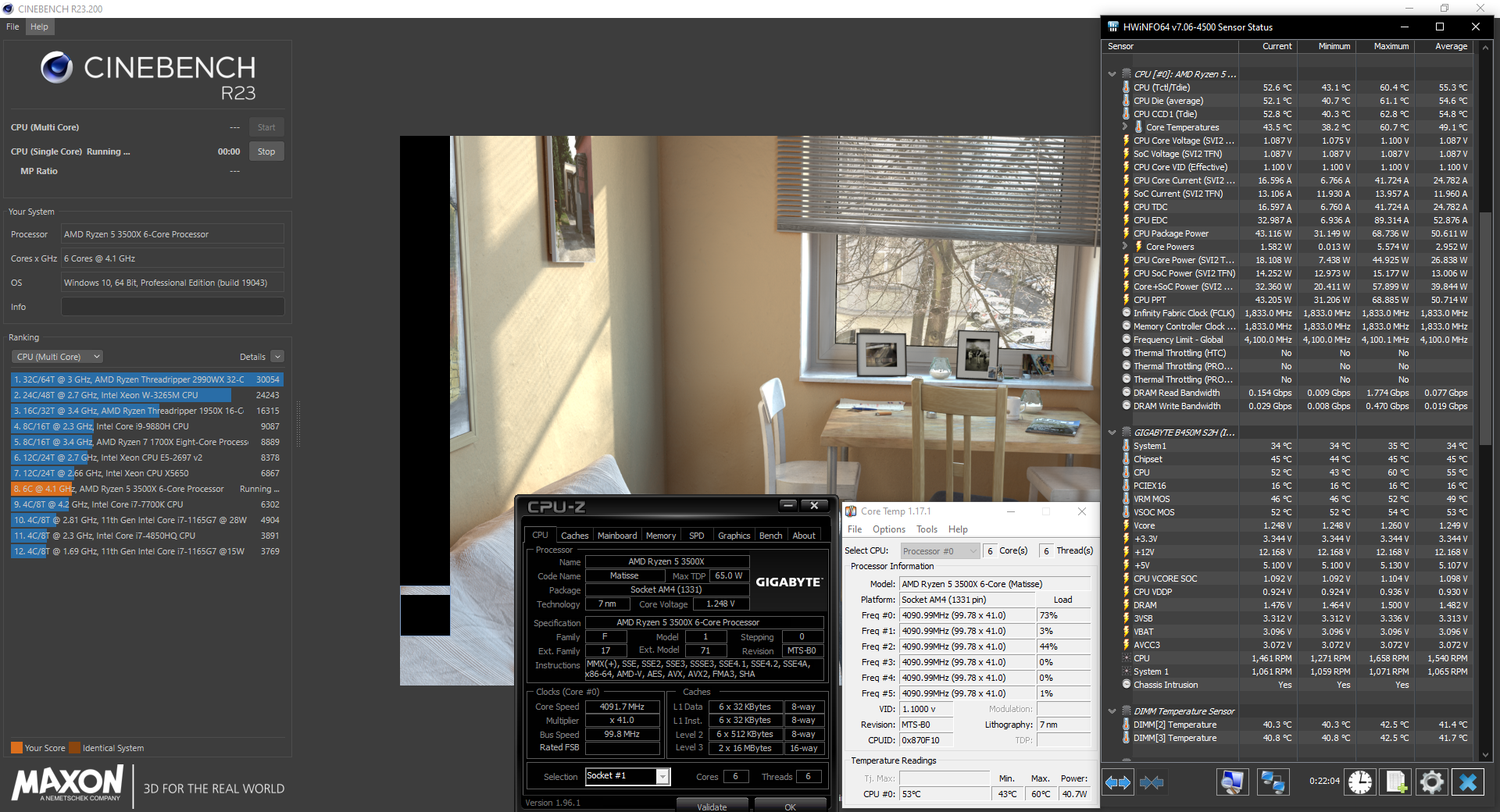Click the icon beside Thermal Throttling (HTC)

click(1126, 353)
